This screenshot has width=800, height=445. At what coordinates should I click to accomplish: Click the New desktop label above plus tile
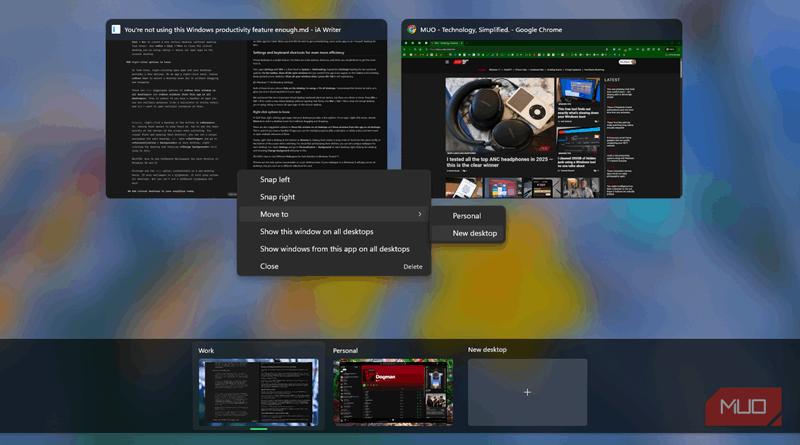click(487, 350)
